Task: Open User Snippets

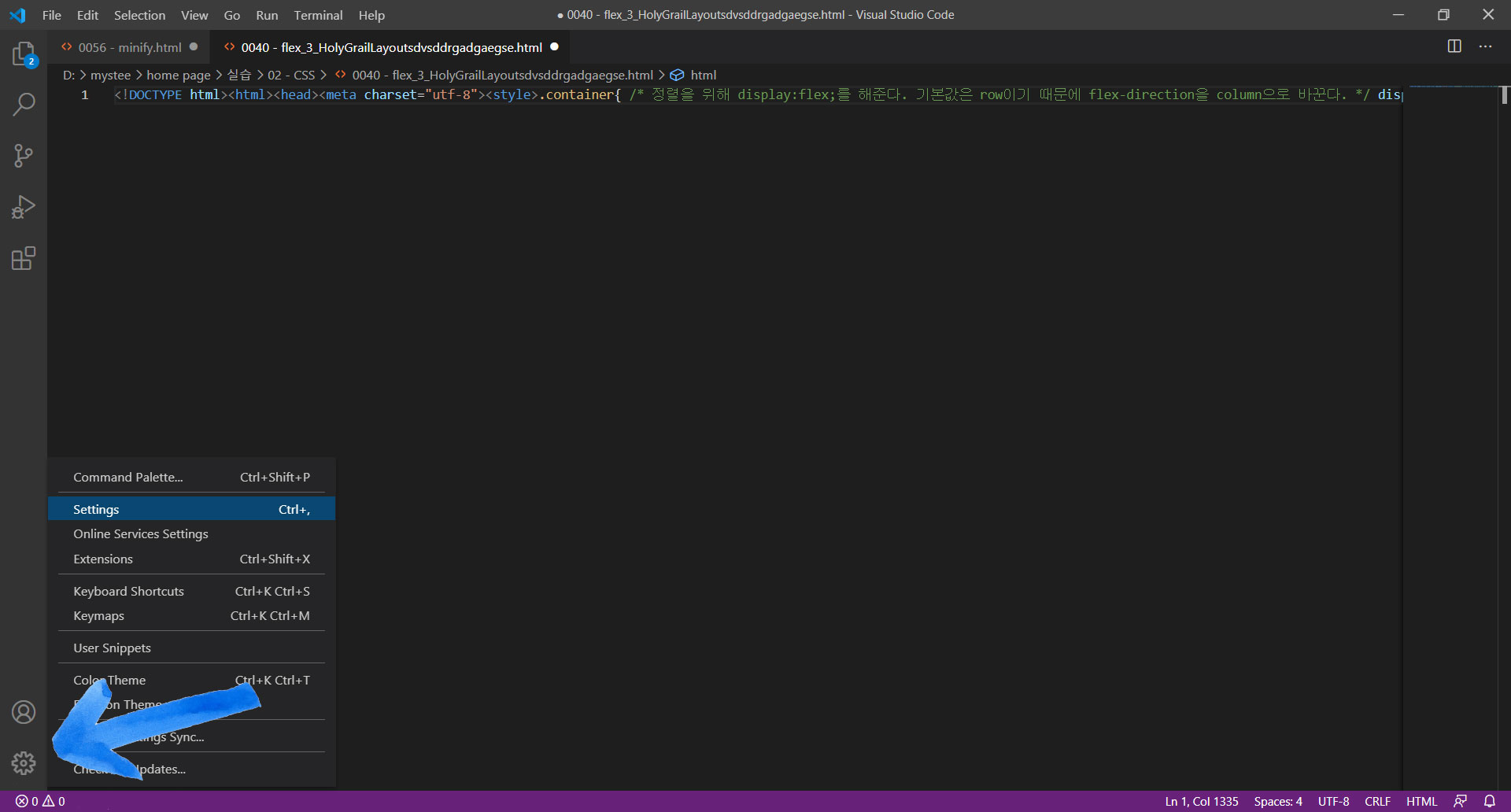Action: click(x=191, y=648)
